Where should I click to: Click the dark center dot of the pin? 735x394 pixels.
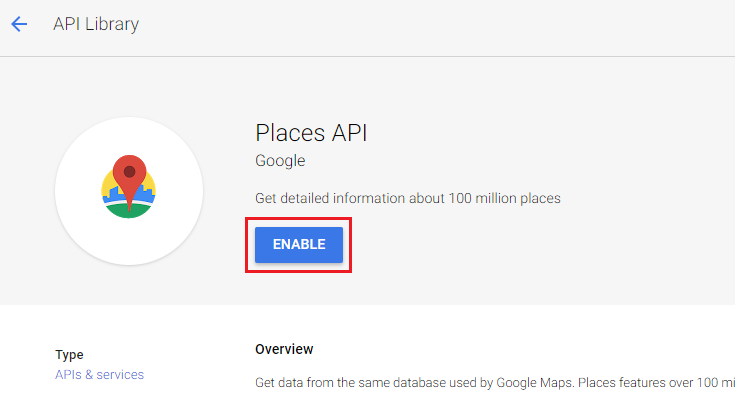(x=129, y=171)
